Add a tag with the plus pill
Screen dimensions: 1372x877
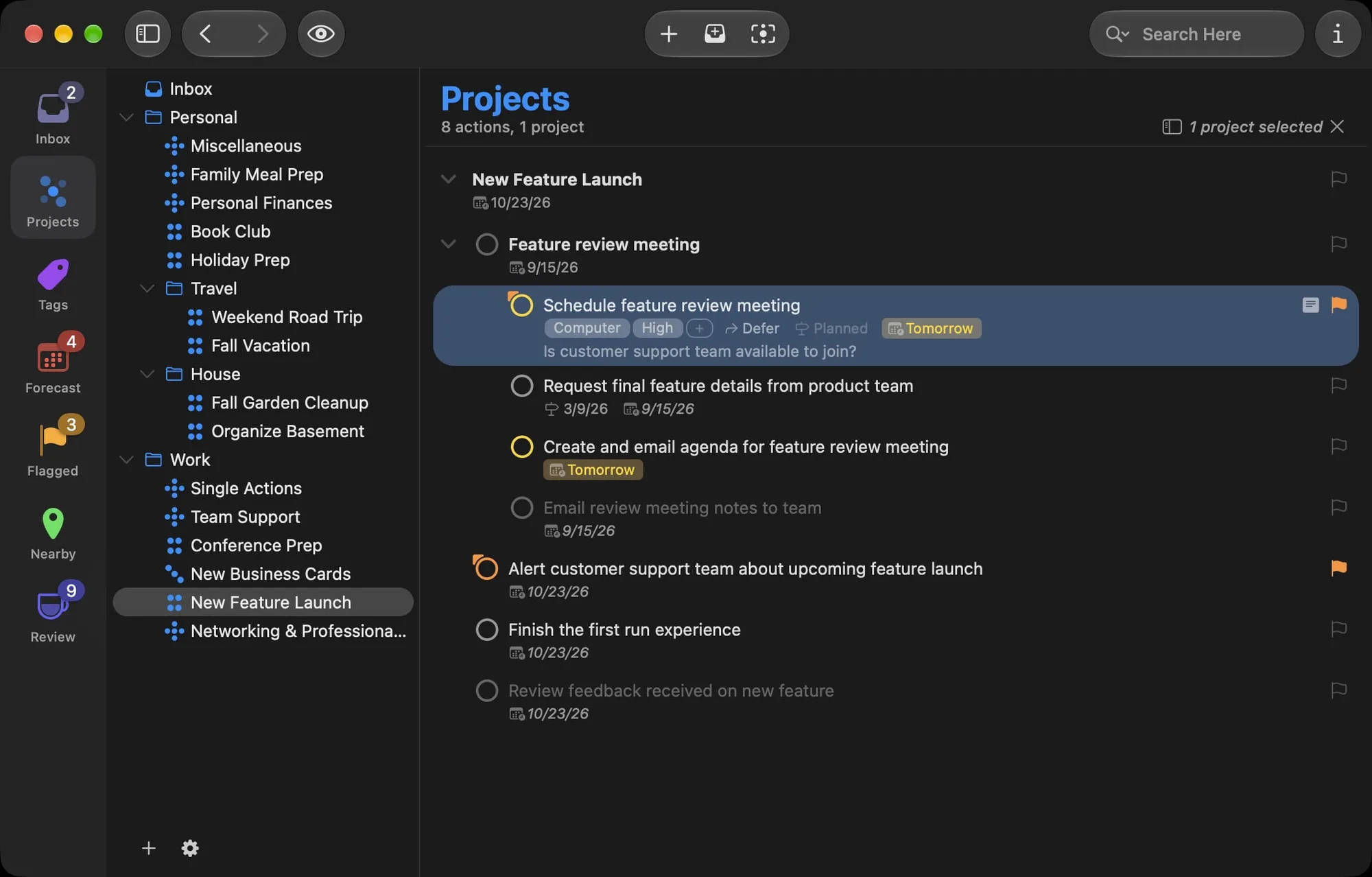699,329
